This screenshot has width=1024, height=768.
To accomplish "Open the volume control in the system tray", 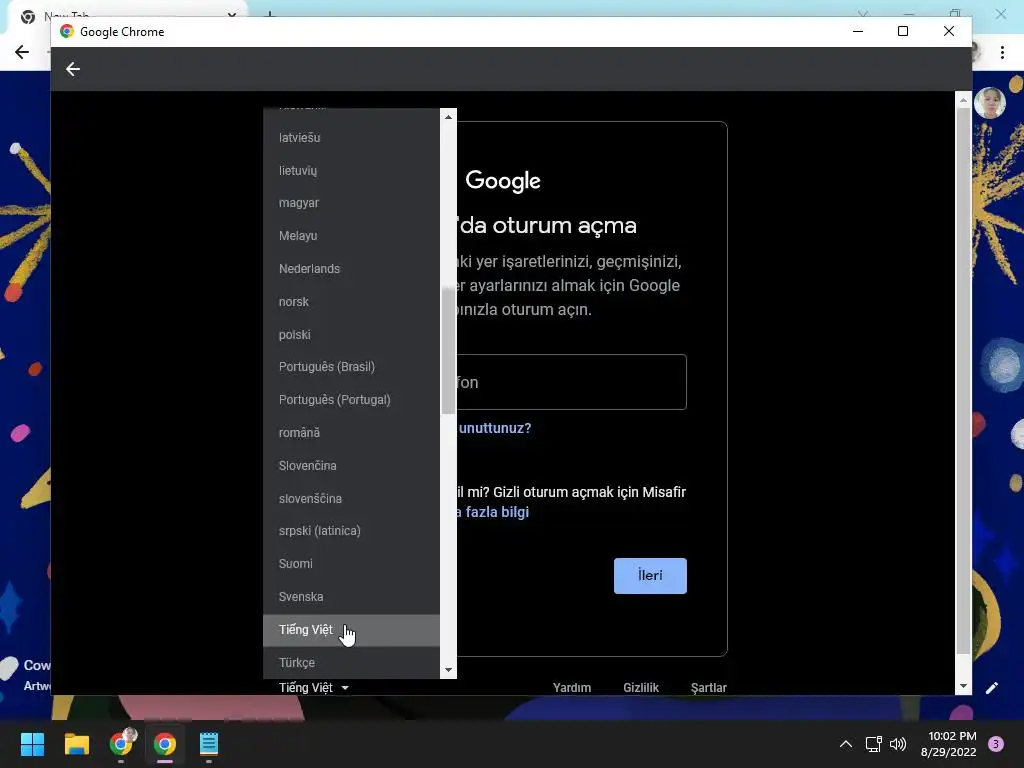I will coord(898,744).
